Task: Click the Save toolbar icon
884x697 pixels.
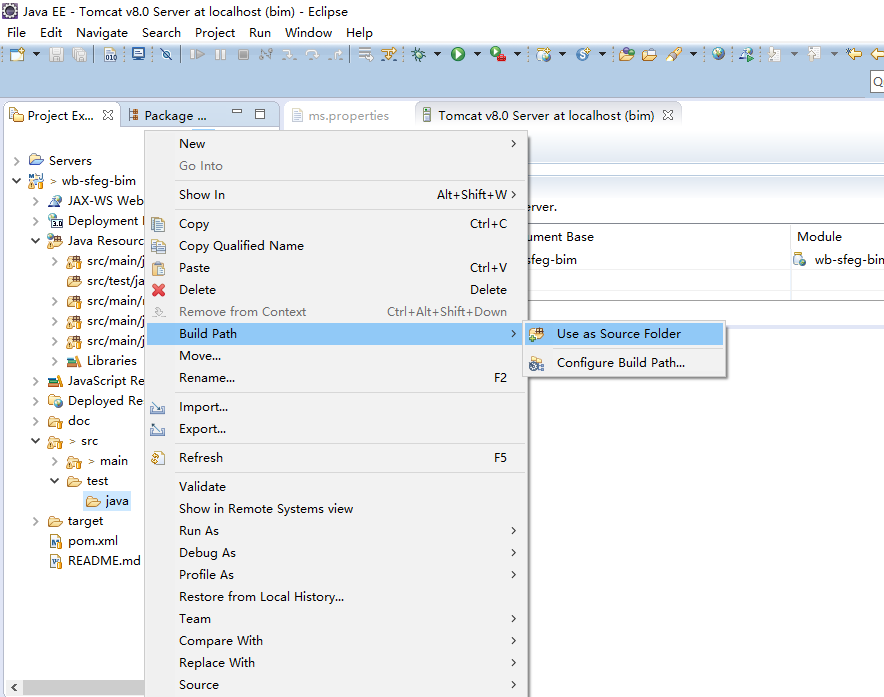Action: pyautogui.click(x=56, y=54)
